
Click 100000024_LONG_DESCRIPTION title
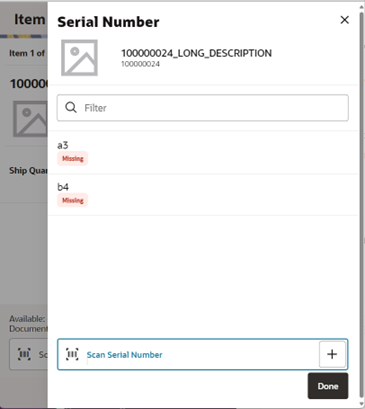click(x=196, y=53)
